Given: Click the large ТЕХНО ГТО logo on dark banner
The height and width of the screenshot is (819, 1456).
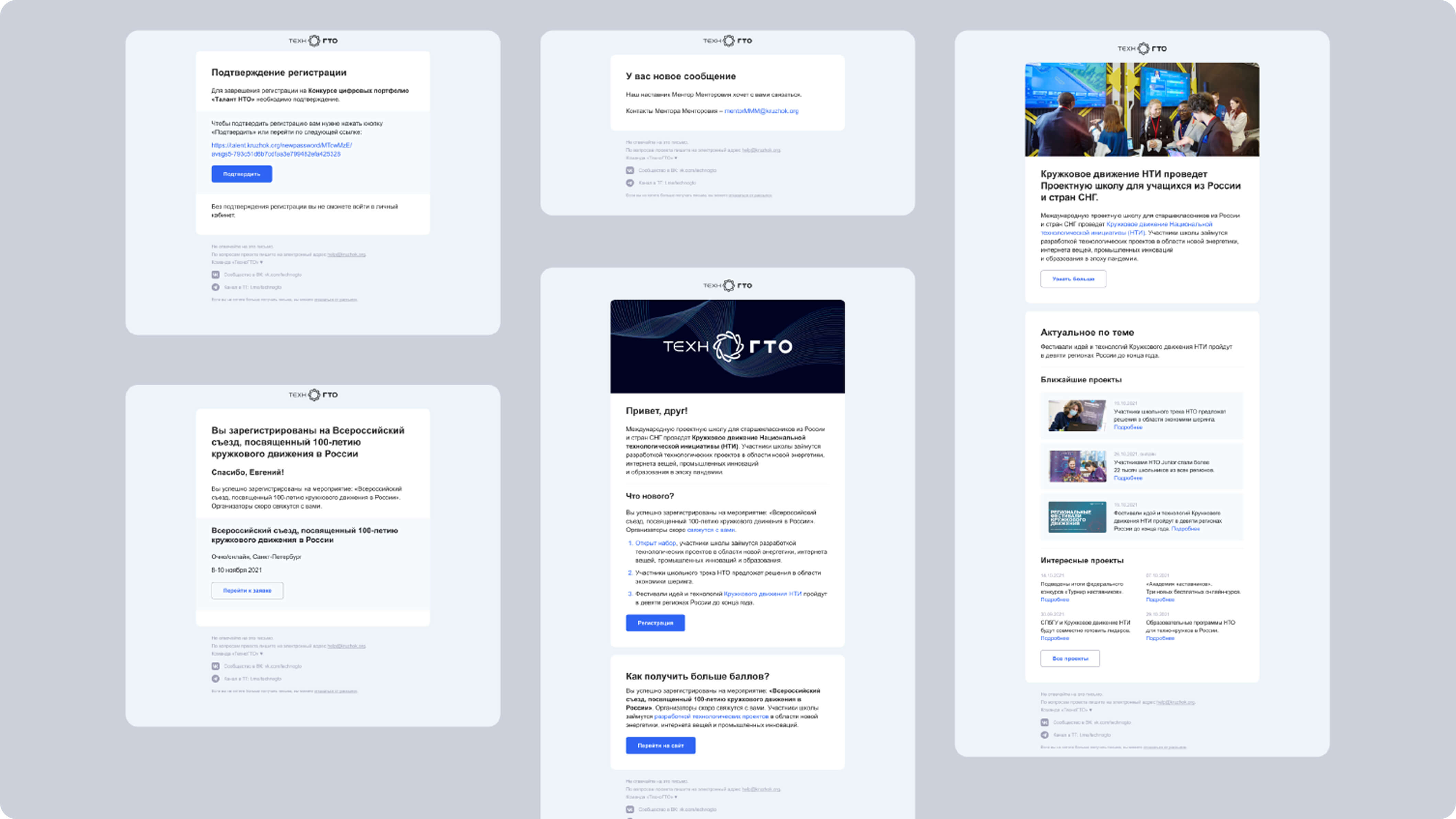Looking at the screenshot, I should tap(727, 346).
